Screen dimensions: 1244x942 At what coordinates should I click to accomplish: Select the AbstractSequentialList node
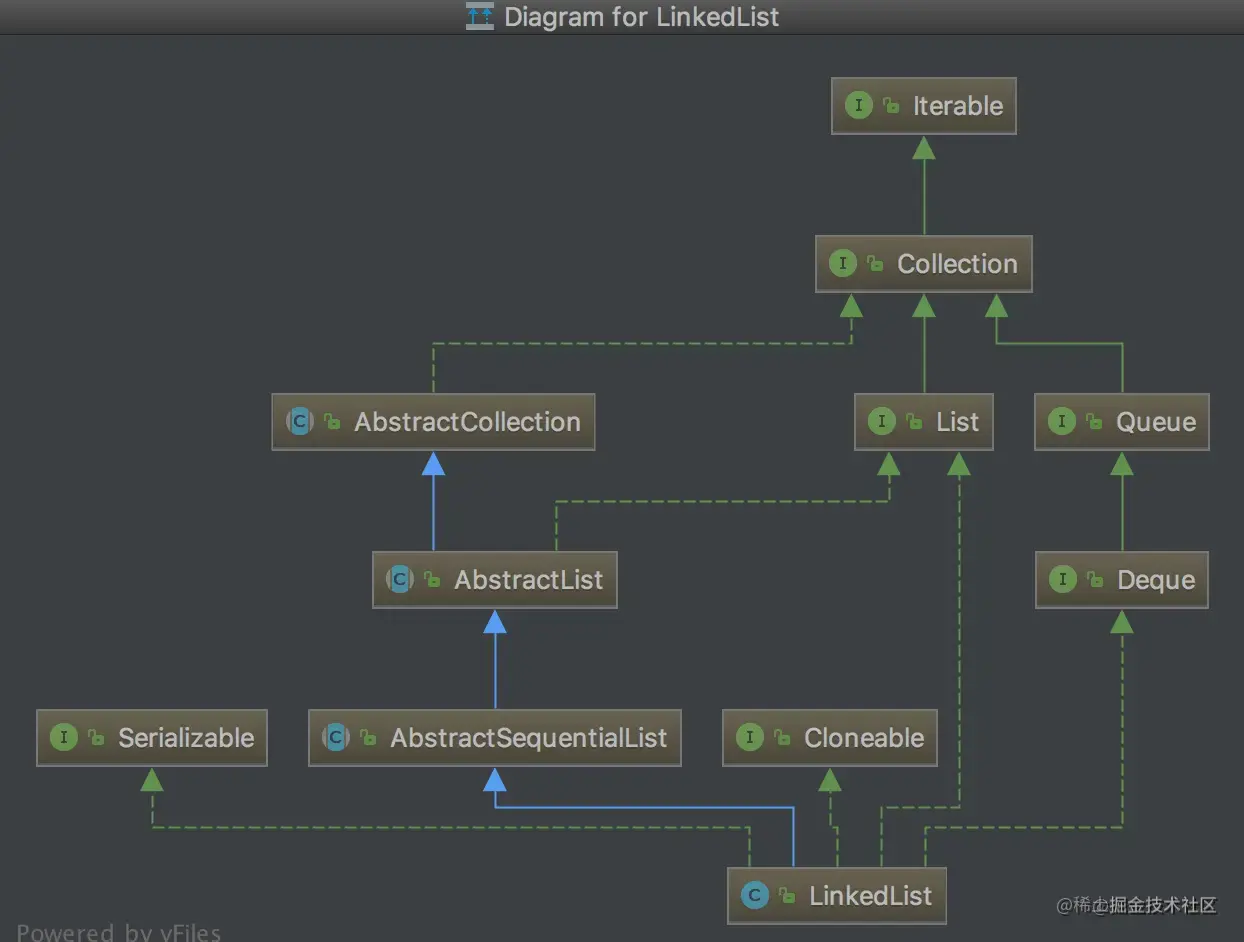(x=494, y=737)
